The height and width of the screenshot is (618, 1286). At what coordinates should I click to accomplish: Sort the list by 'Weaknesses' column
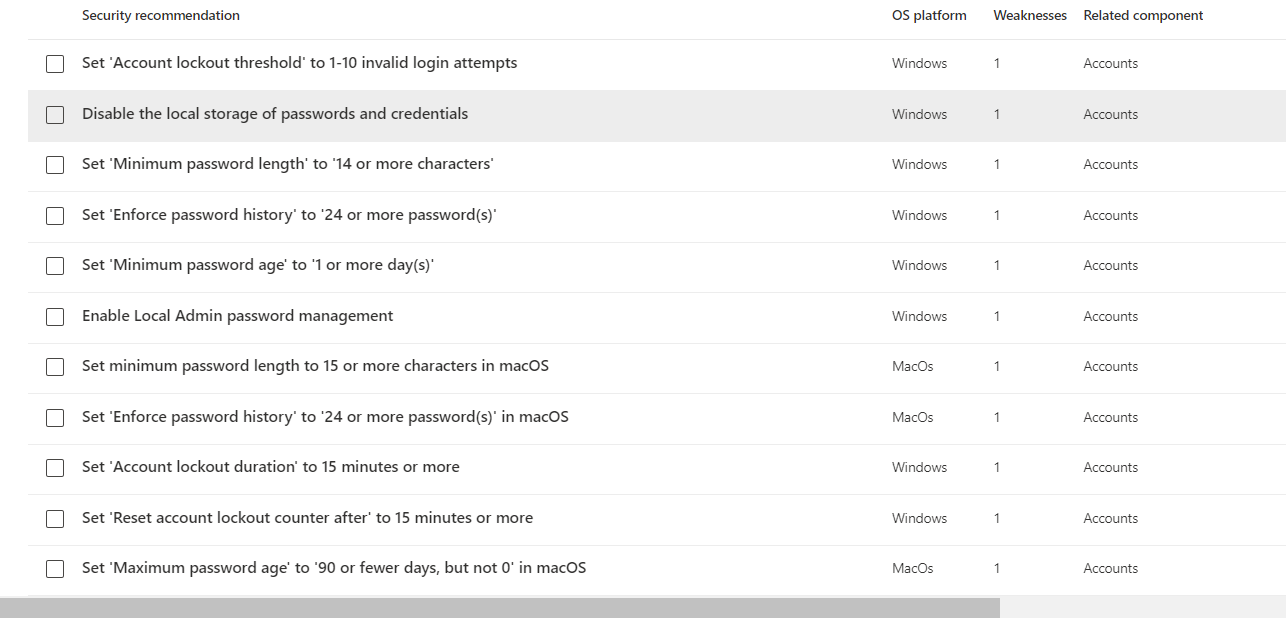1030,15
